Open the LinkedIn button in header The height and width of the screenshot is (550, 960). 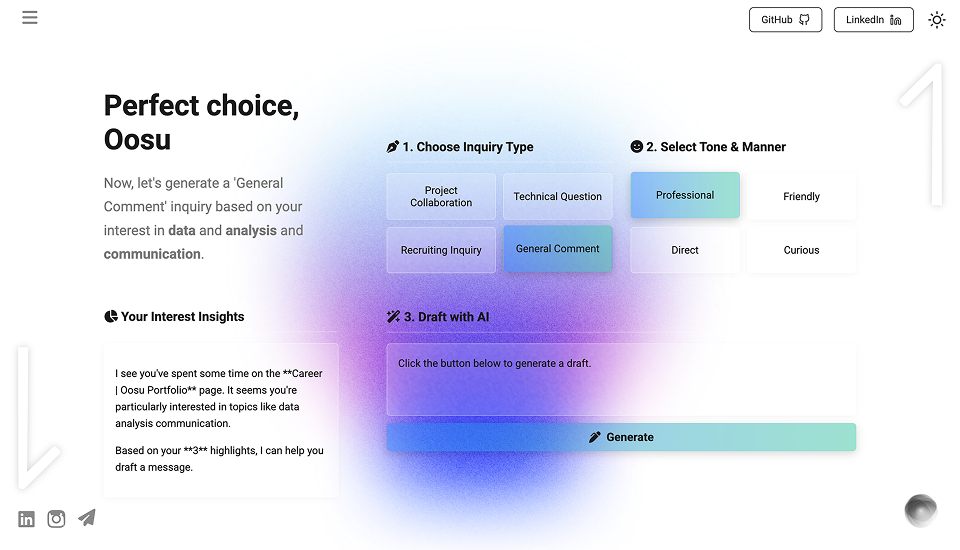(x=874, y=20)
